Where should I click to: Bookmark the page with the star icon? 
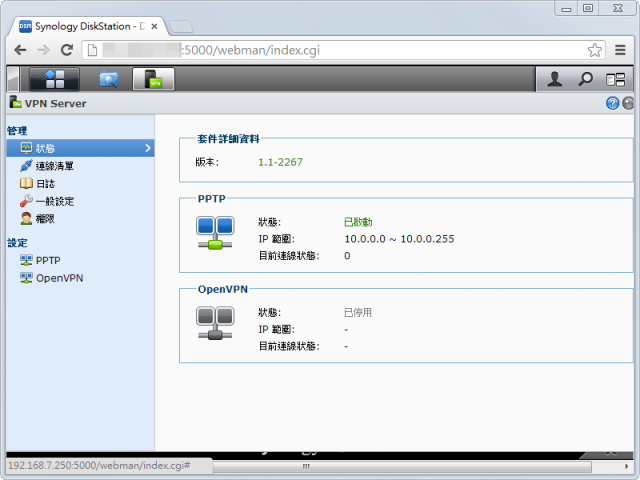[x=595, y=50]
